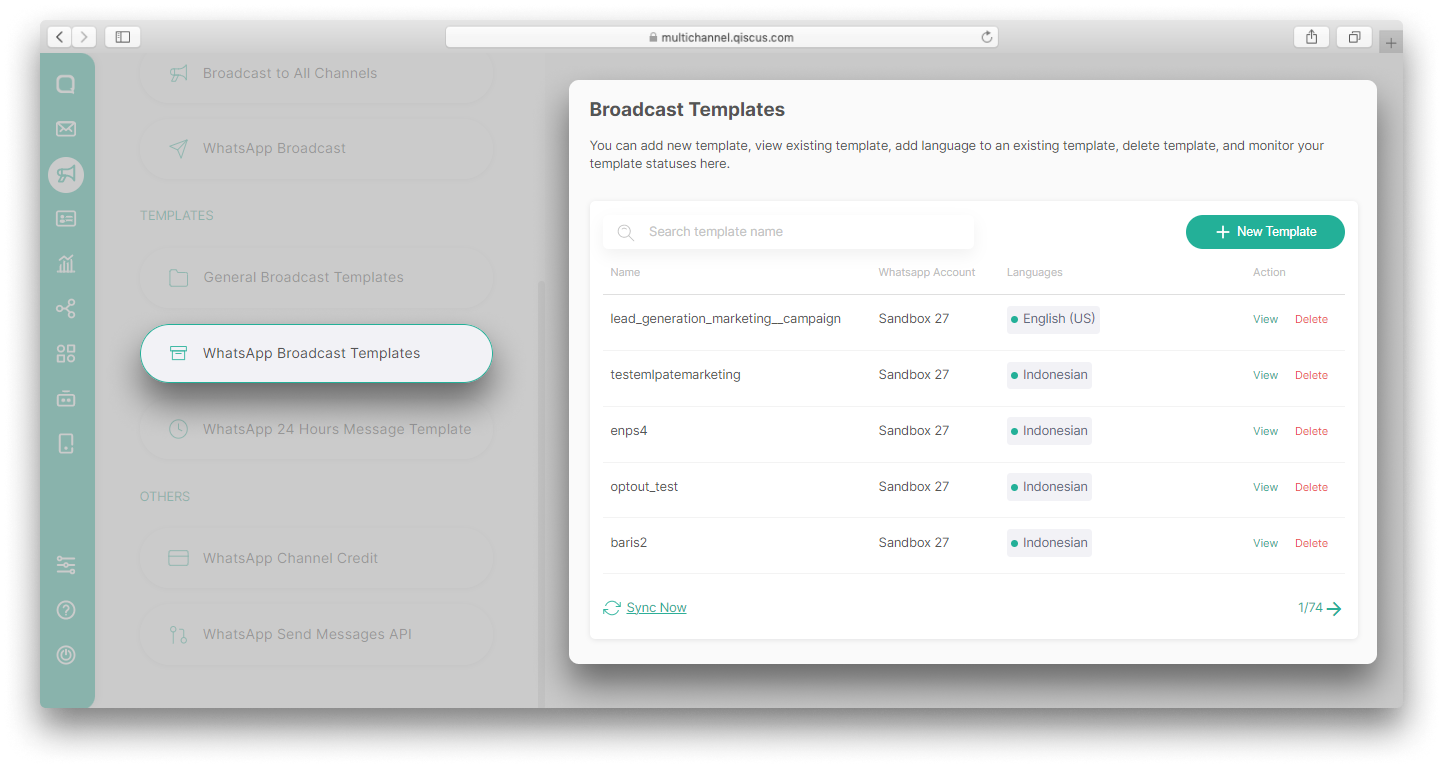
Task: Click the paper plane icon for WhatsApp Broadcast
Action: pyautogui.click(x=179, y=148)
